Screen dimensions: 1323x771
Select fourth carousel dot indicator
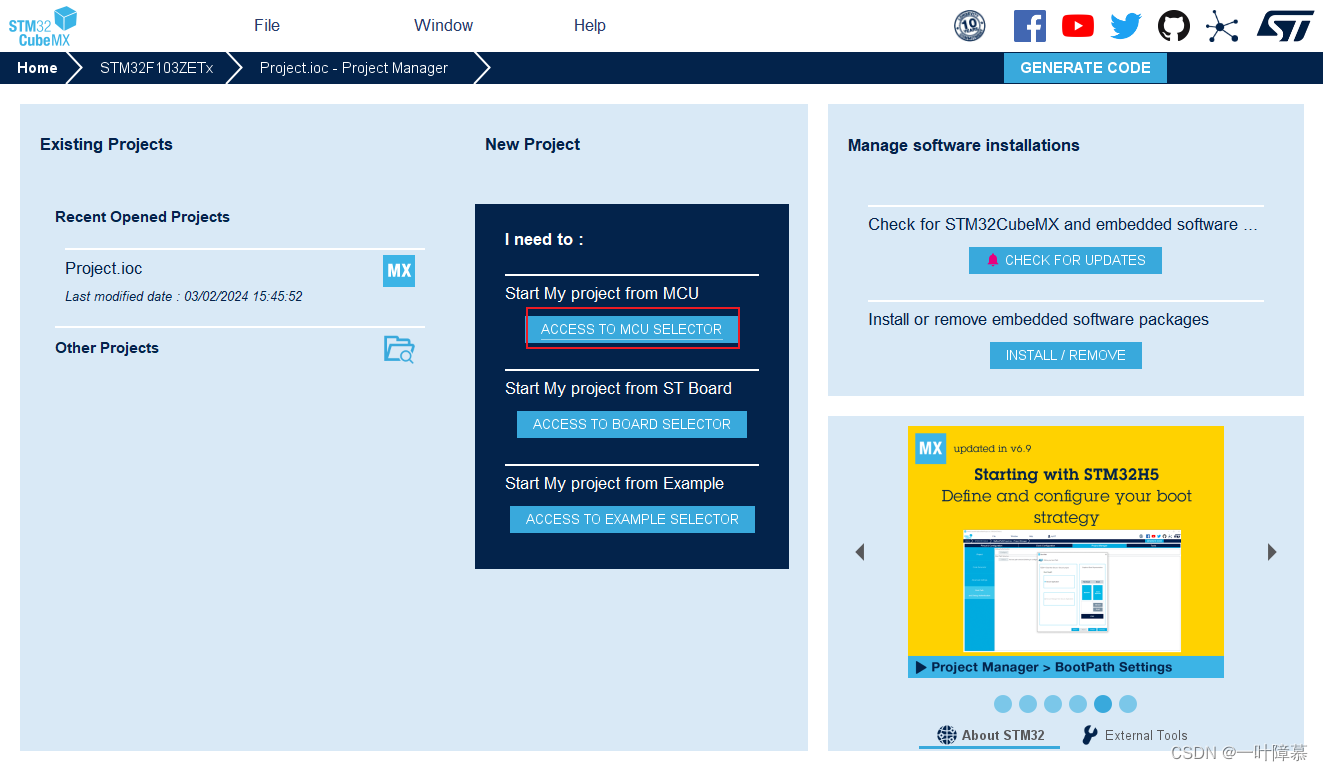pyautogui.click(x=1078, y=704)
